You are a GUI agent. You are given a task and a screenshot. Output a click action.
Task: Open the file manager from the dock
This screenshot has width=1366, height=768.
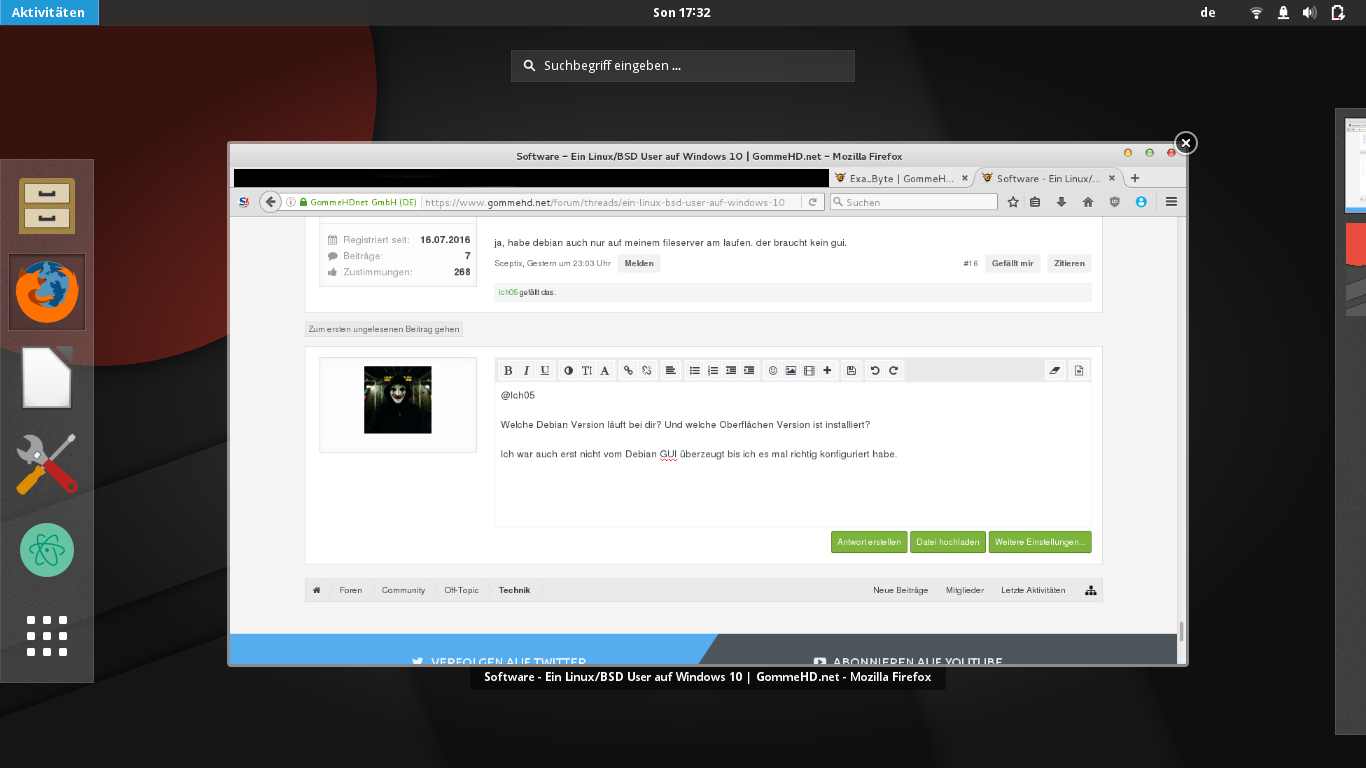[47, 206]
